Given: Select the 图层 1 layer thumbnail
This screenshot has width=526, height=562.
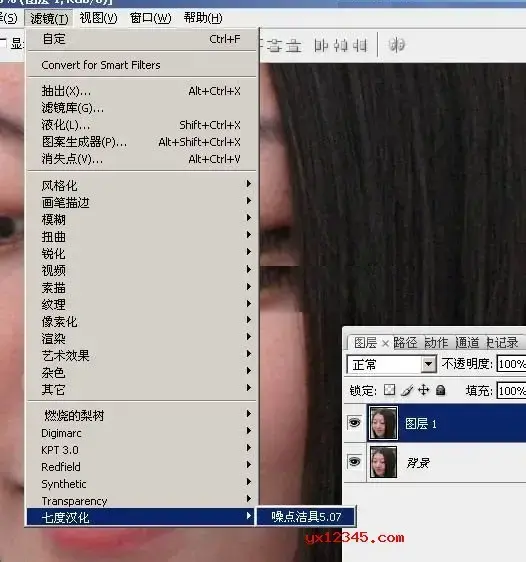Looking at the screenshot, I should click(383, 423).
